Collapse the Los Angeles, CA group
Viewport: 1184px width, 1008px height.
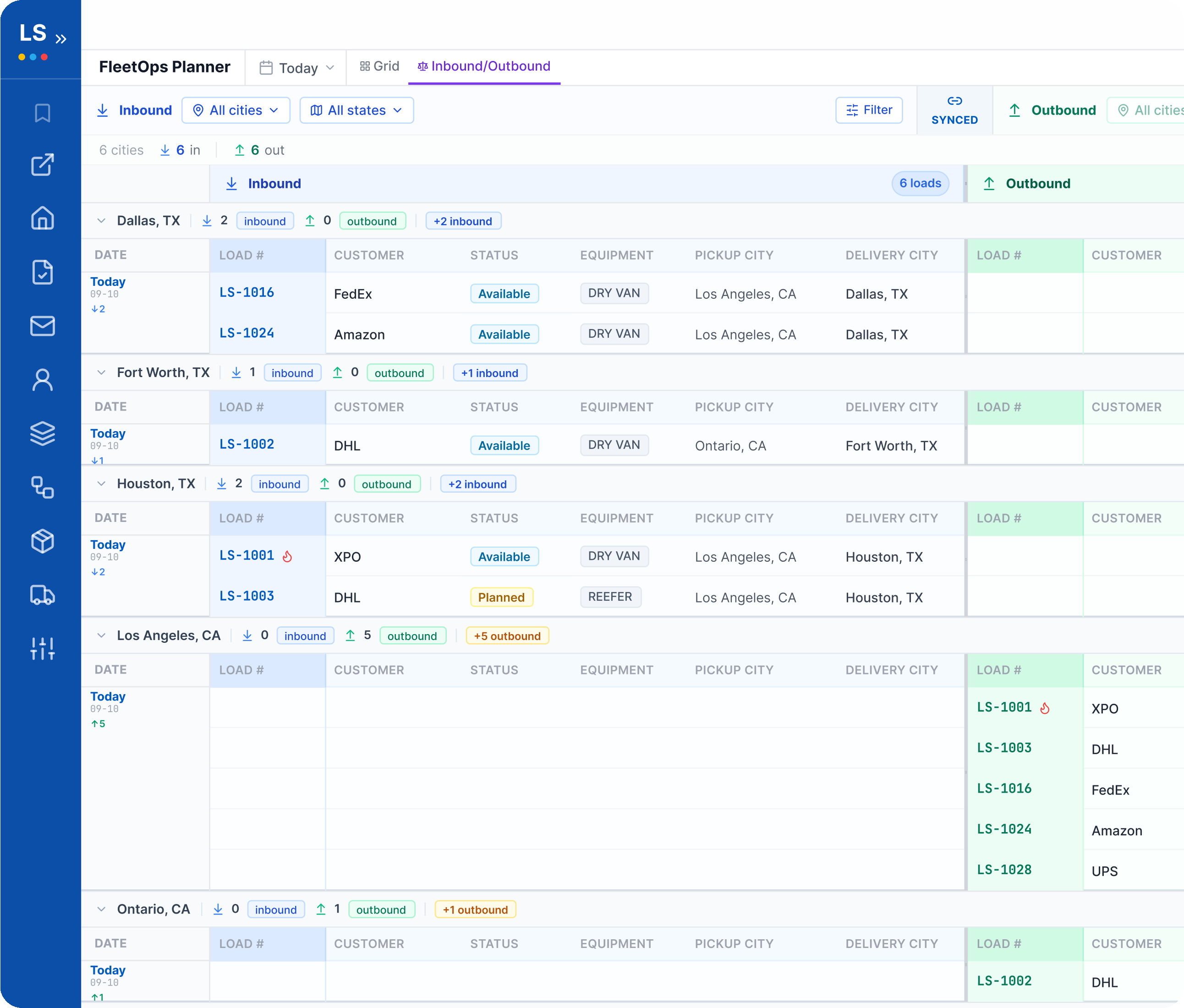click(101, 635)
